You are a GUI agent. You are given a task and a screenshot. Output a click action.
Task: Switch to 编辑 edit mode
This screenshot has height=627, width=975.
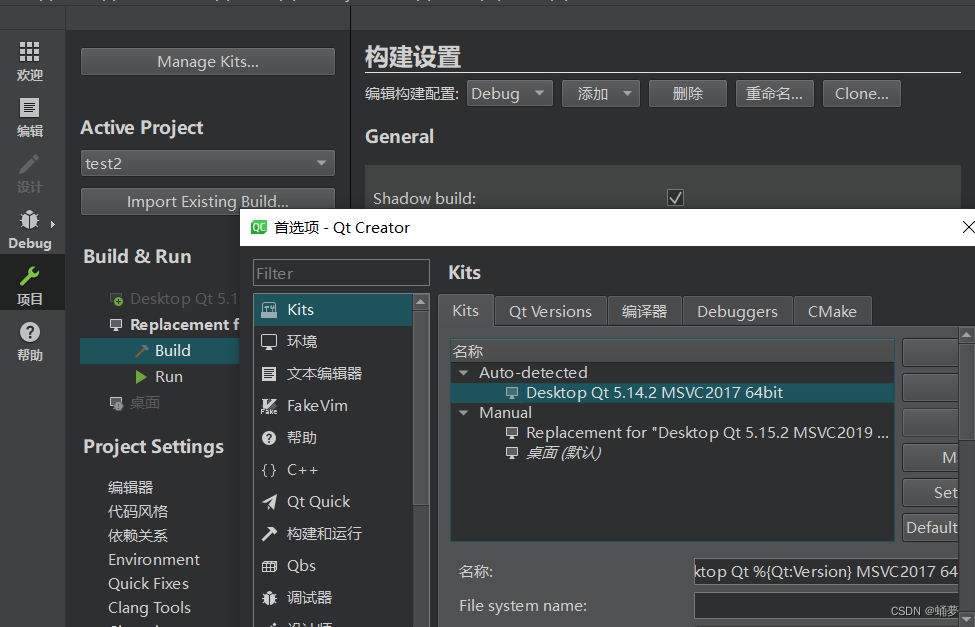[x=29, y=117]
